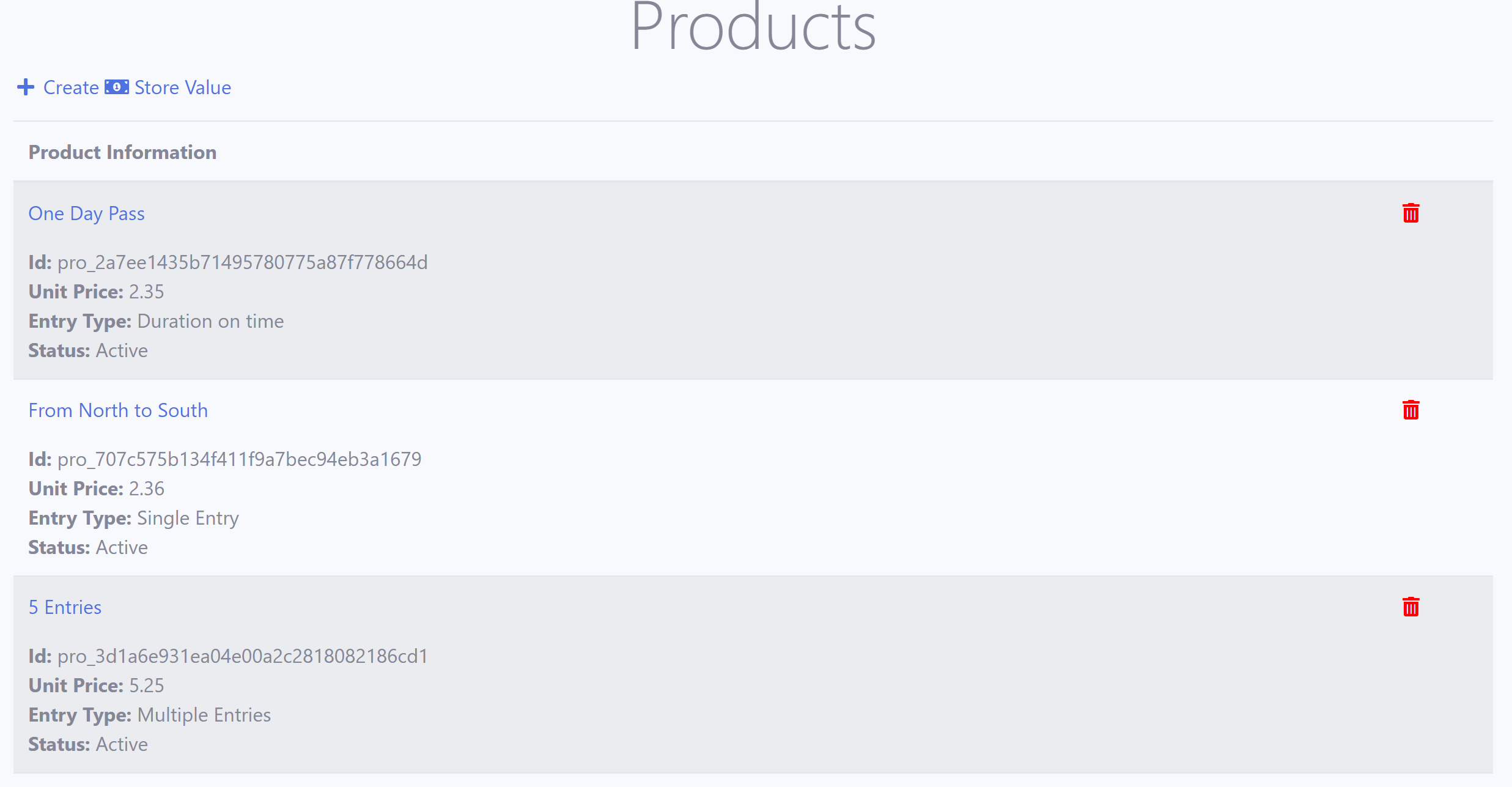Viewport: 1512px width, 787px height.
Task: Open the One Day Pass product
Action: 86,213
